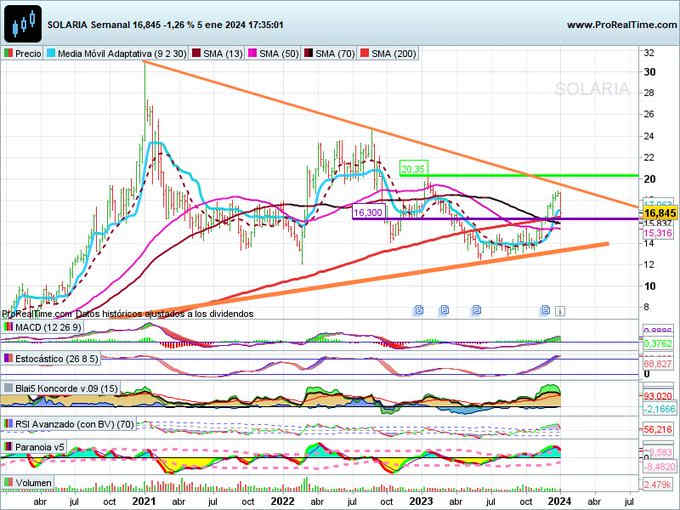Click the 2021 label on time axis
Viewport: 680px width, 510px height.
pyautogui.click(x=144, y=501)
